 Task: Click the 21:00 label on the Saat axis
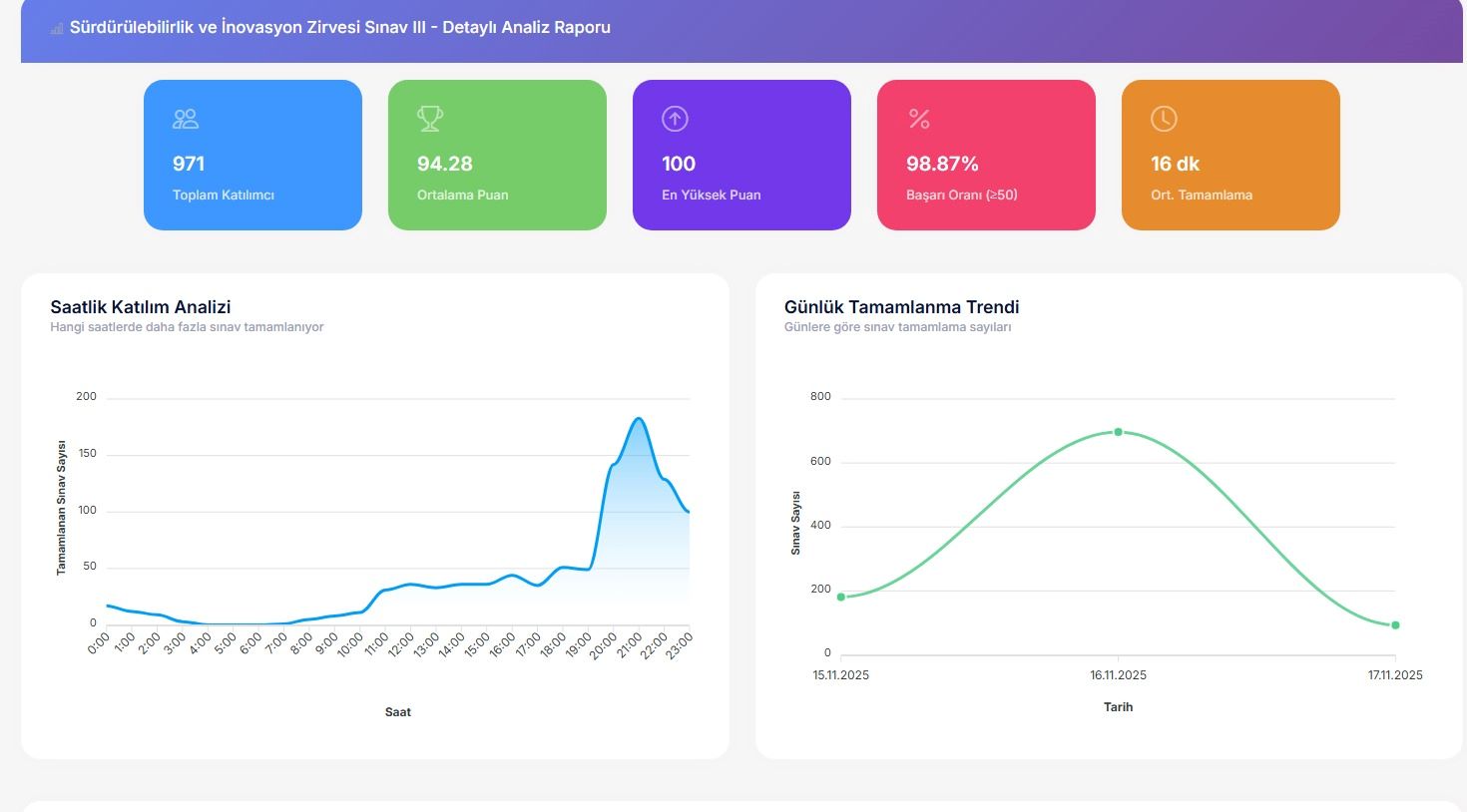630,644
